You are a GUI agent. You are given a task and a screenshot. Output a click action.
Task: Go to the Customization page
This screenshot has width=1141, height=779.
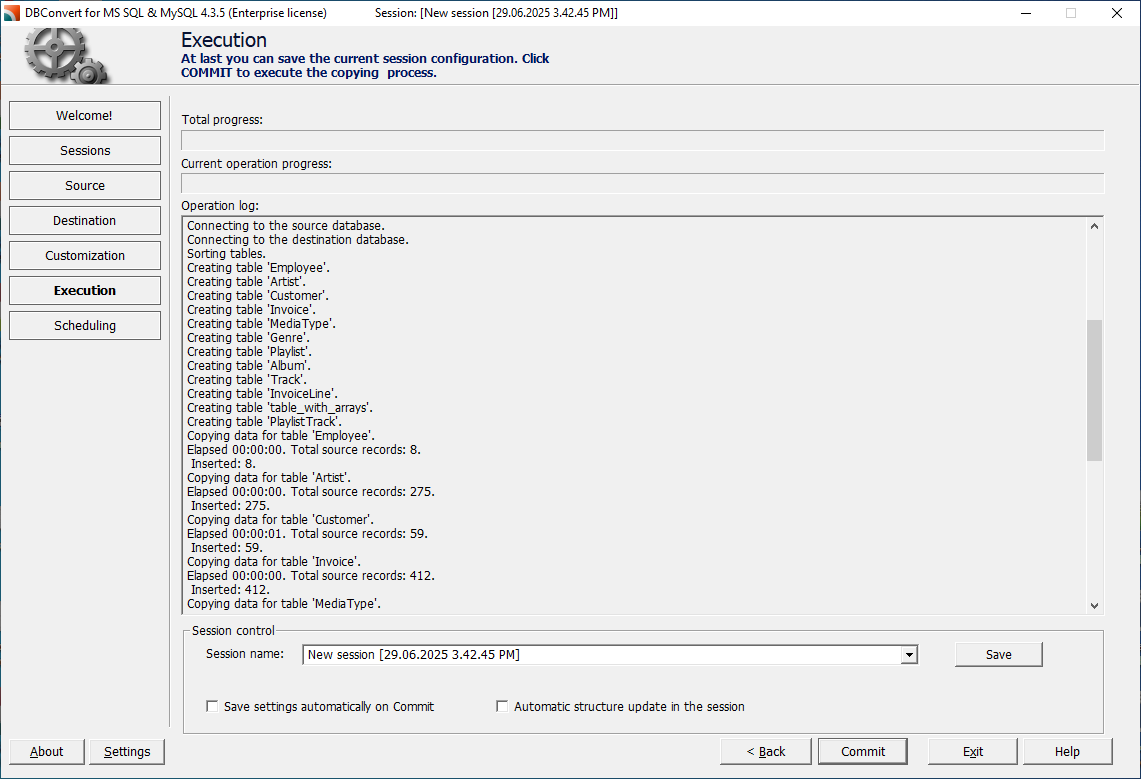(x=84, y=255)
